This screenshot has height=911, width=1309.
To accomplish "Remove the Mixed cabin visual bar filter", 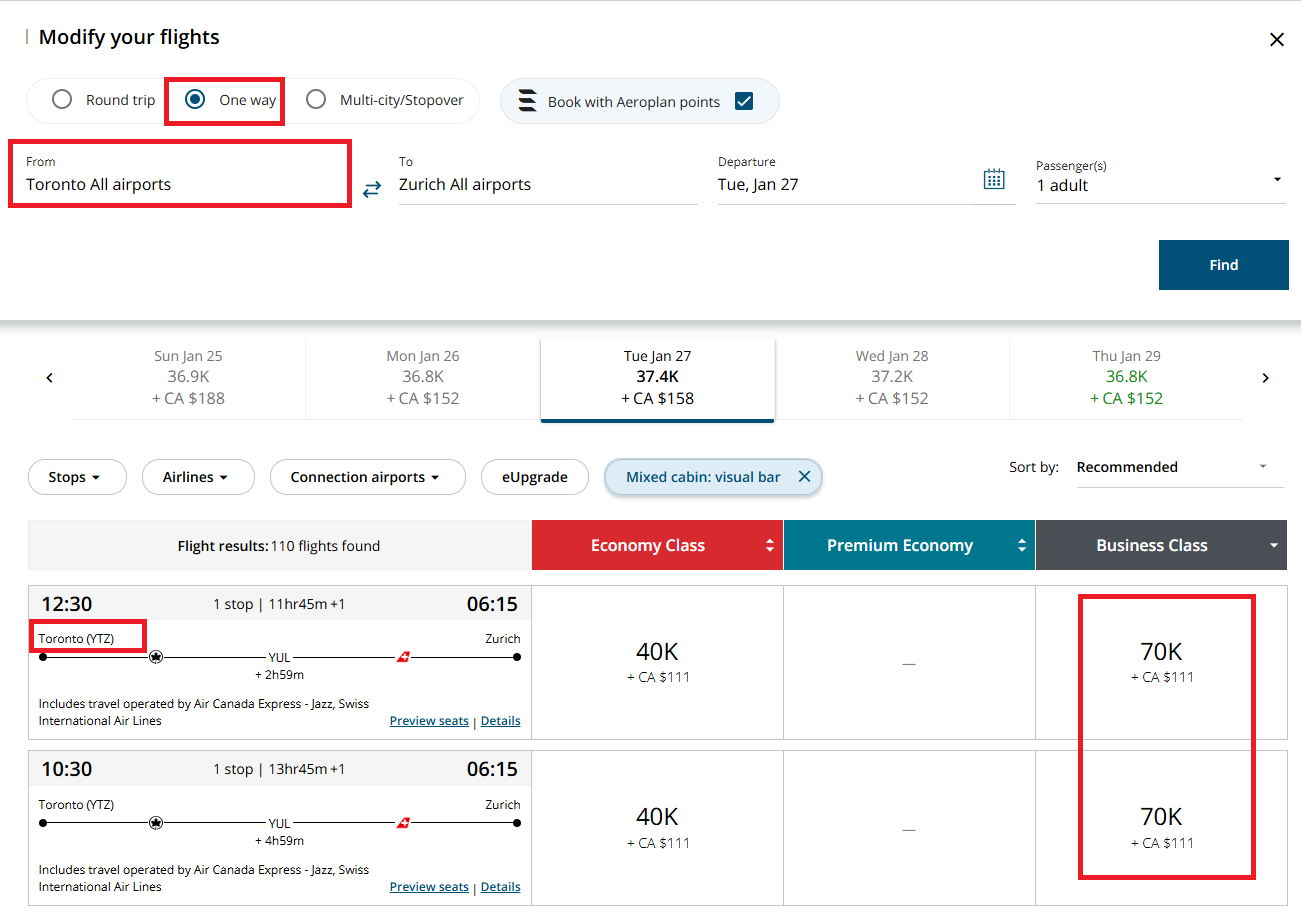I will tap(805, 477).
